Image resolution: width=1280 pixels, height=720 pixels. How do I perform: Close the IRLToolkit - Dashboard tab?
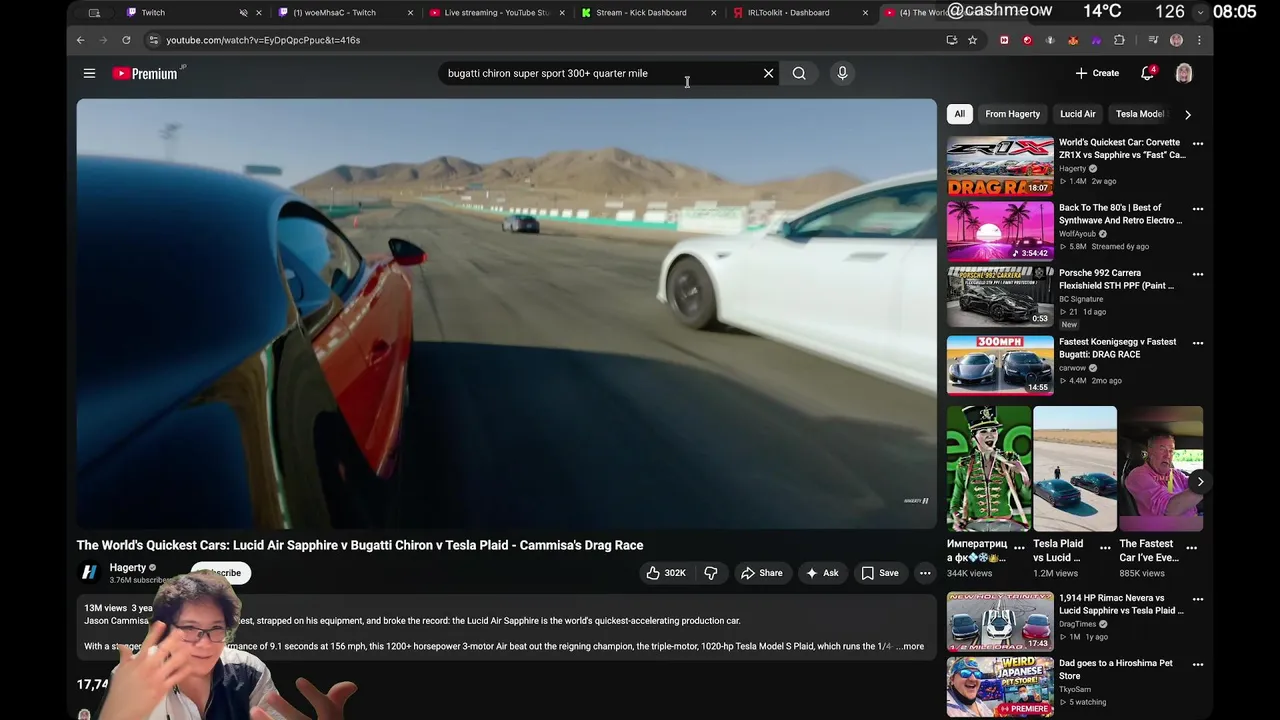pos(865,13)
